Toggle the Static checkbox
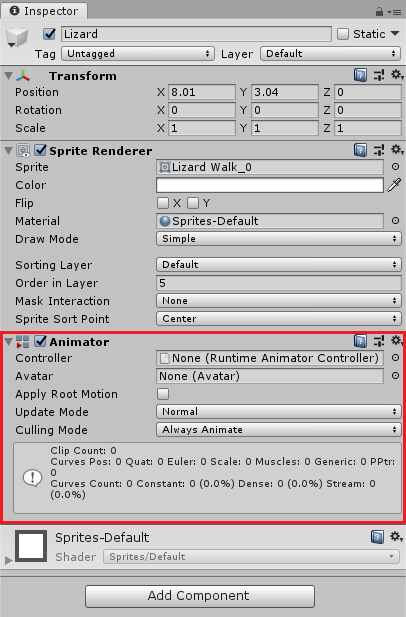The height and width of the screenshot is (617, 406). coord(343,34)
